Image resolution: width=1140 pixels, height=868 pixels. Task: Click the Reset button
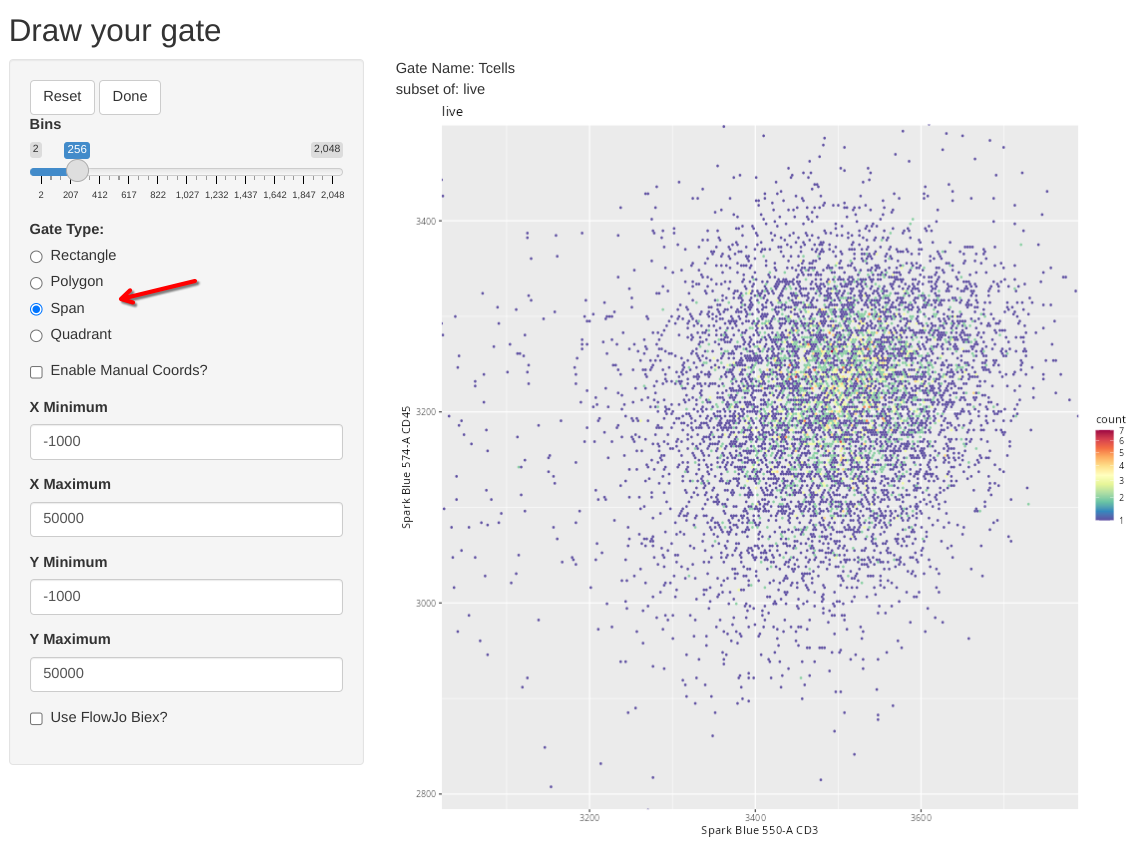click(x=62, y=97)
